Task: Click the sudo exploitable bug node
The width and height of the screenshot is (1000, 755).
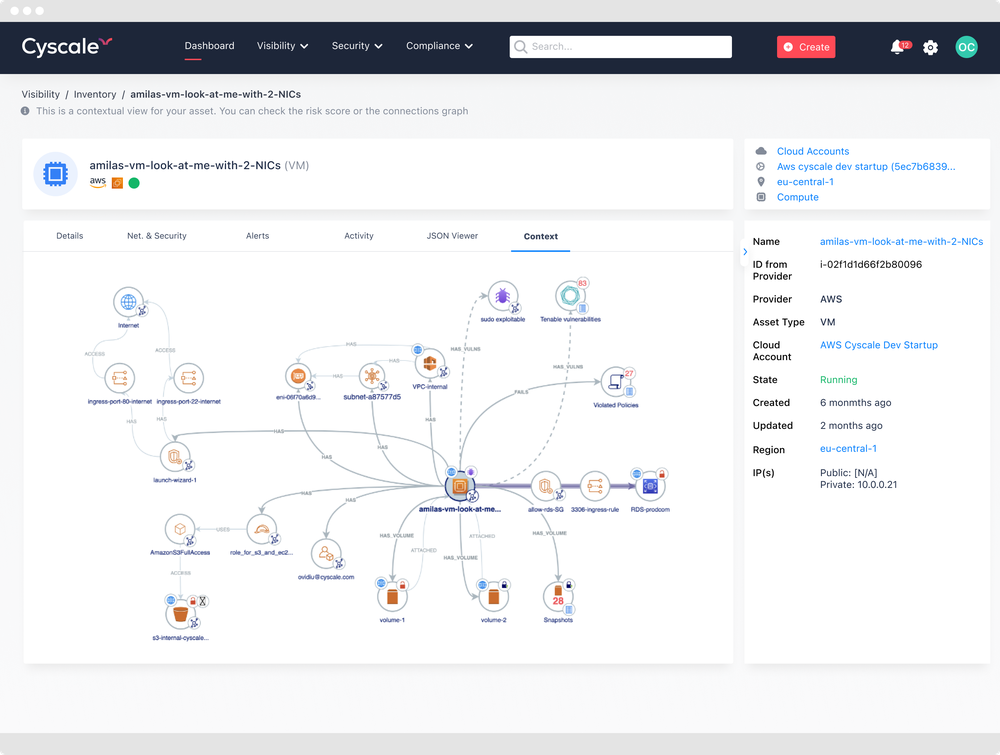Action: [x=503, y=296]
